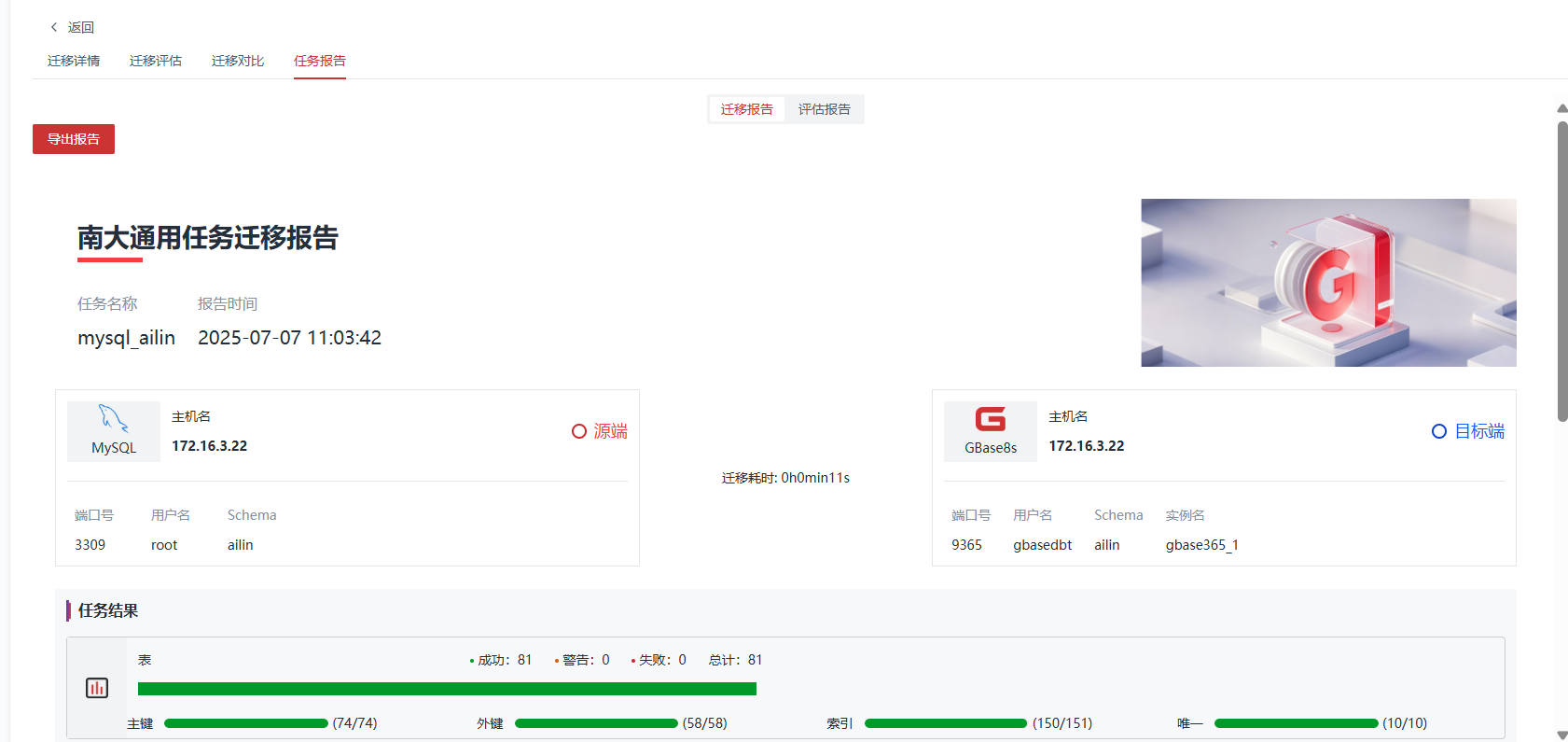Click the 索引 progress bar showing 150/151
Viewport: 1568px width, 742px height.
tap(946, 723)
